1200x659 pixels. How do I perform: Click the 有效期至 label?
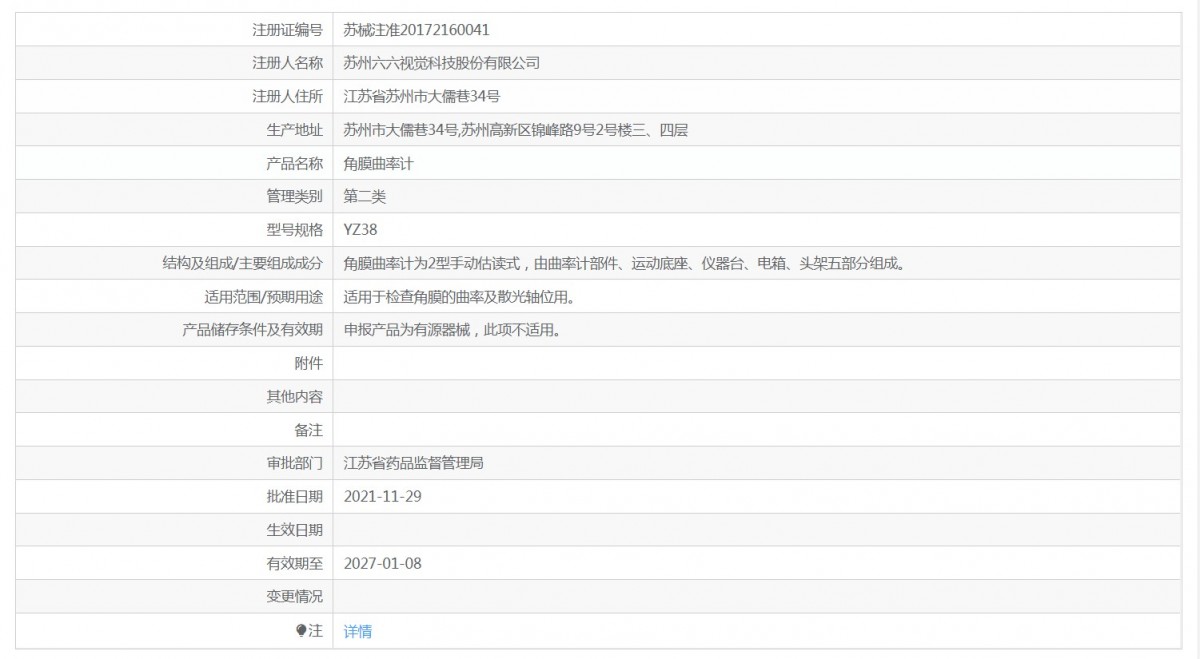coord(295,564)
